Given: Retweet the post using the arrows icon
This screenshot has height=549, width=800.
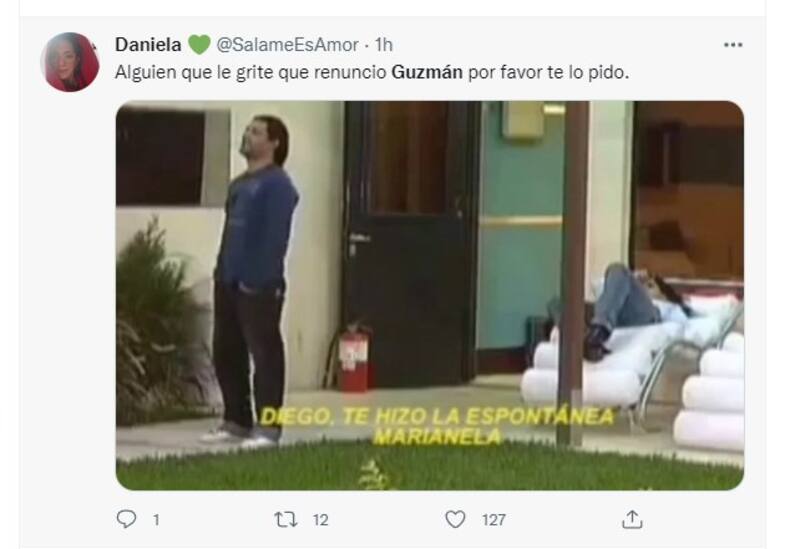Looking at the screenshot, I should (x=286, y=519).
